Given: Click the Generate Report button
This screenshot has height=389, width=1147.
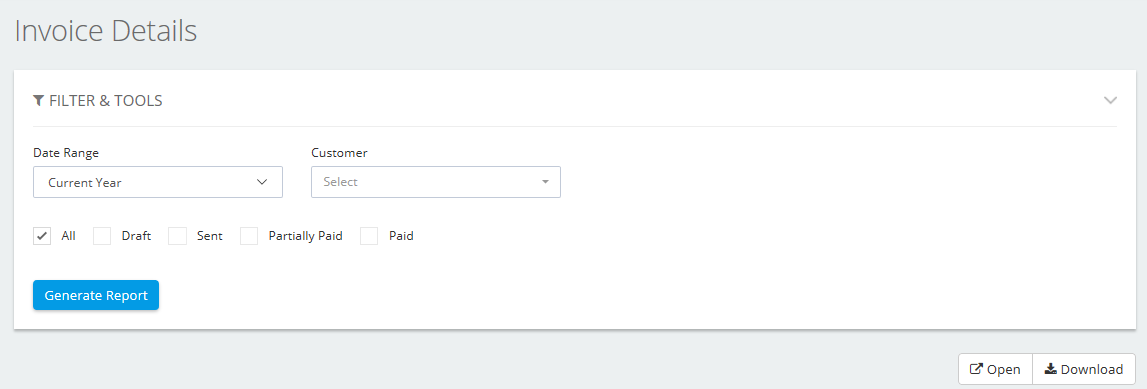Looking at the screenshot, I should 96,295.
